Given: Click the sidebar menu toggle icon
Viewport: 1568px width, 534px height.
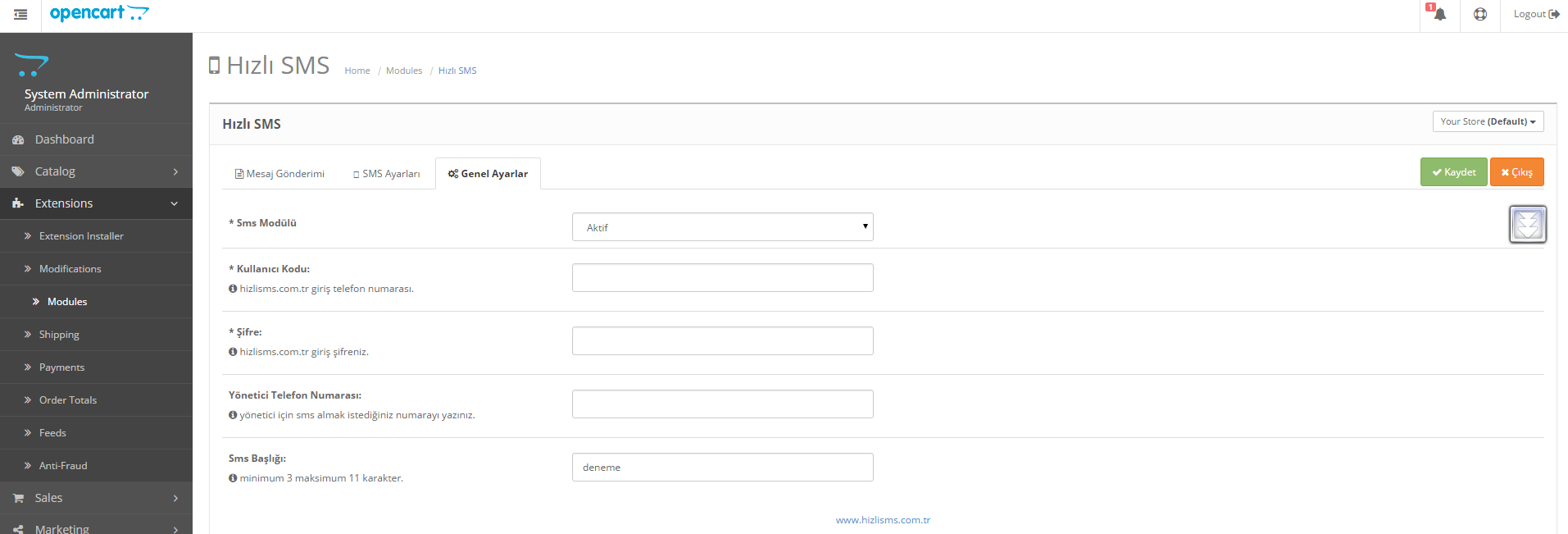Looking at the screenshot, I should pyautogui.click(x=20, y=15).
